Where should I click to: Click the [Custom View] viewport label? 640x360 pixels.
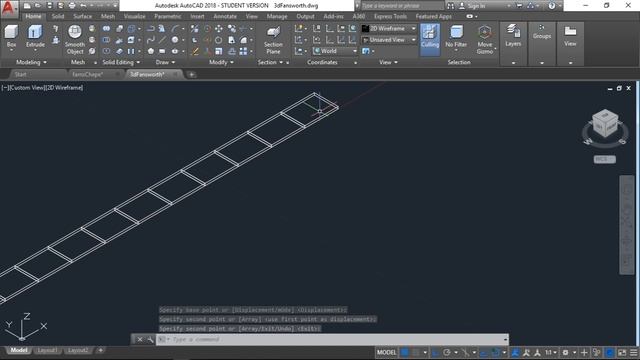(x=27, y=87)
